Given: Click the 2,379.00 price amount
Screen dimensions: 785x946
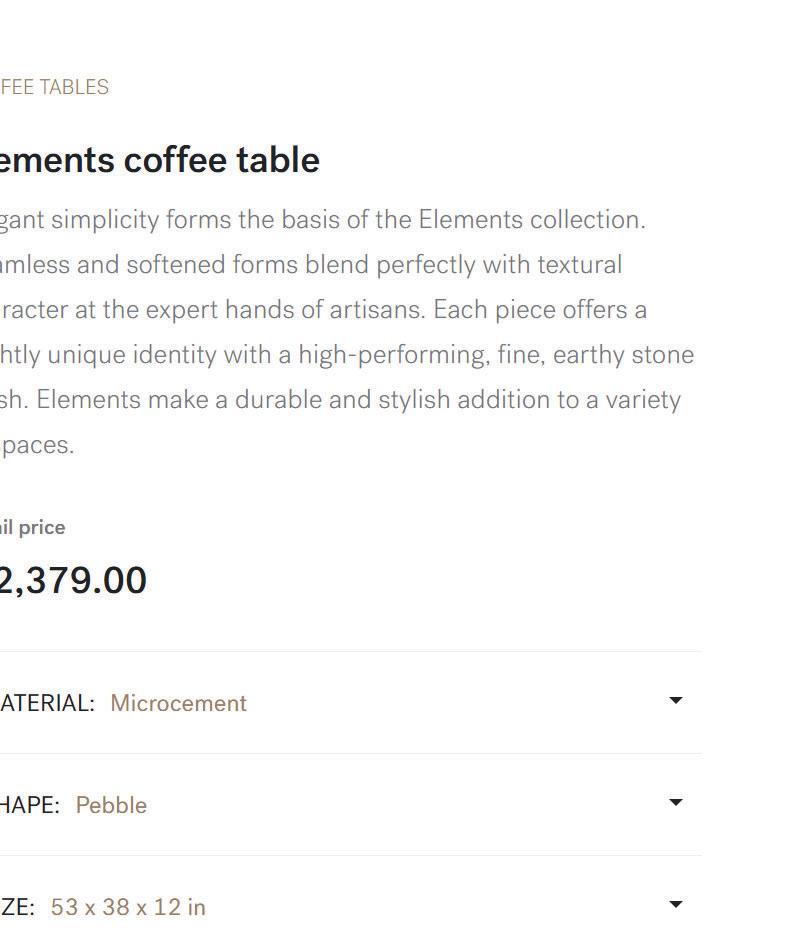Looking at the screenshot, I should coord(73,581).
